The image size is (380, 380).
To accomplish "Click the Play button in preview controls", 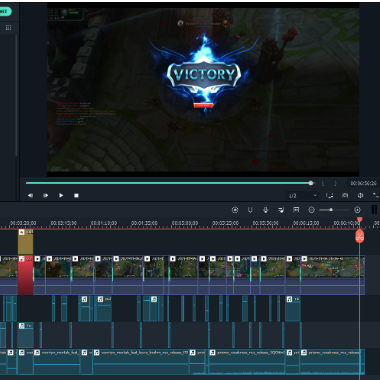I will coord(61,195).
